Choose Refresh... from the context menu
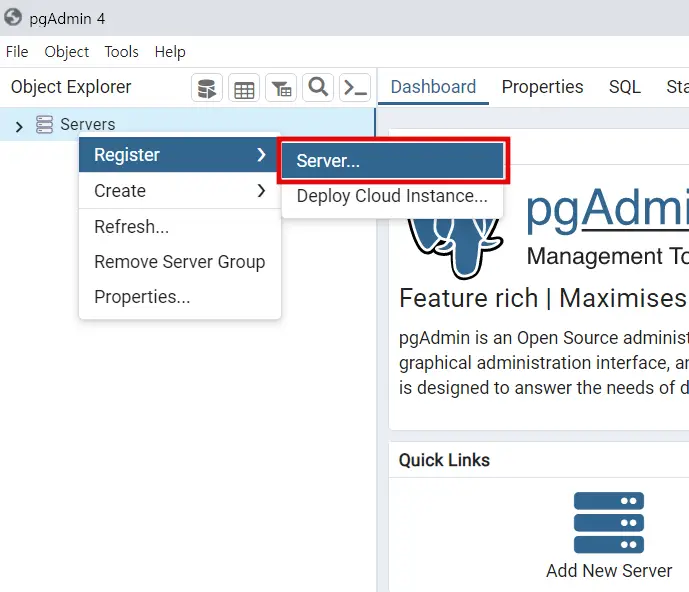The image size is (689, 592). [x=180, y=227]
